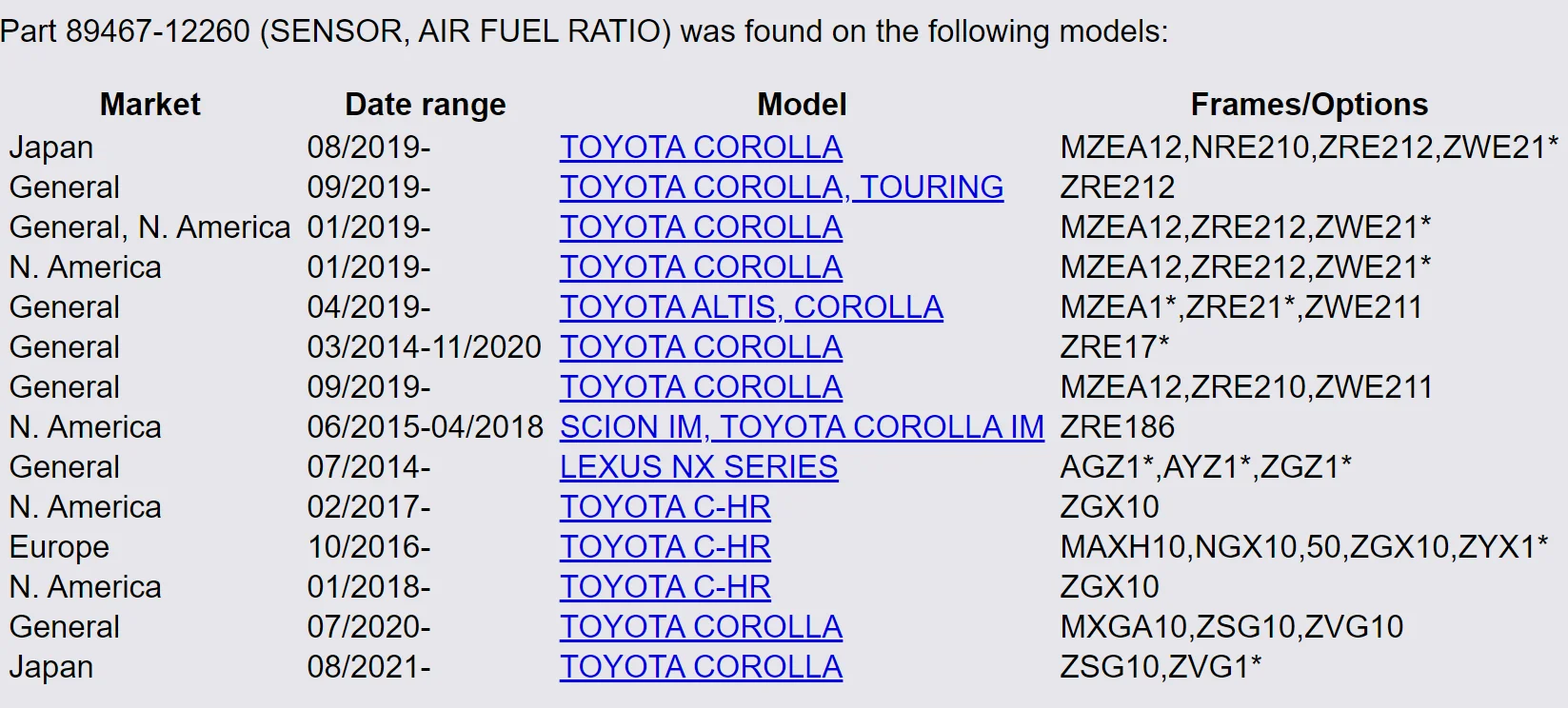Open the Toyota Corolla, Touring link

coord(782,187)
